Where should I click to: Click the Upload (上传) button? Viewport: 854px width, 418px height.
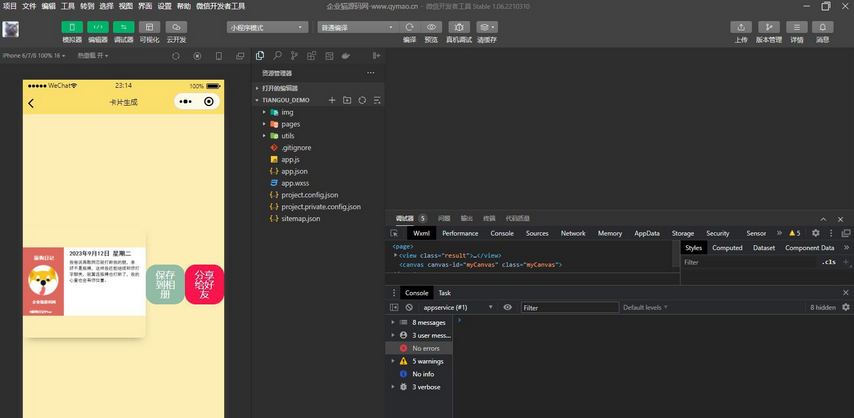741,27
